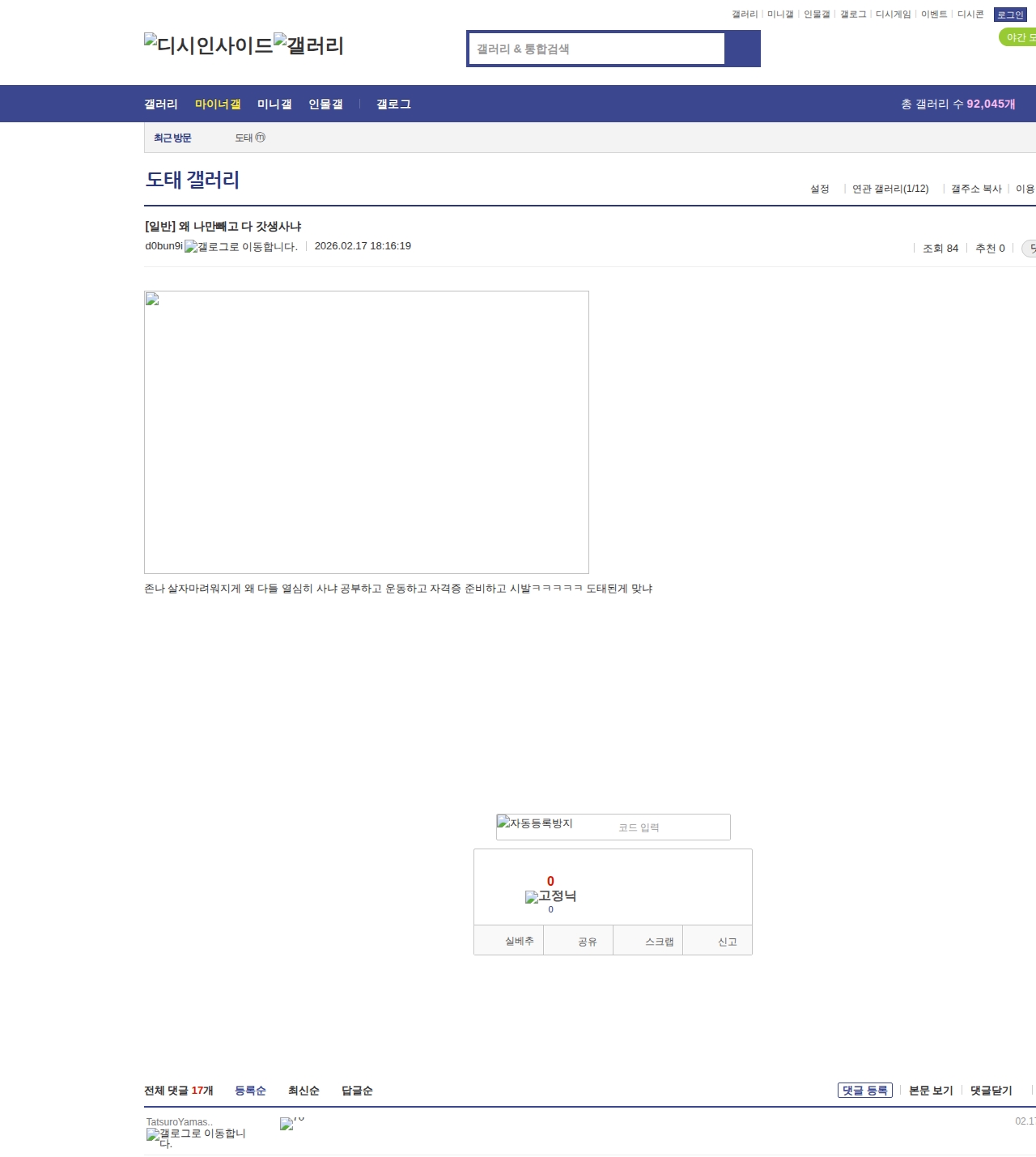Click the 로그인 button
The height and width of the screenshot is (1157, 1036).
(x=1010, y=15)
